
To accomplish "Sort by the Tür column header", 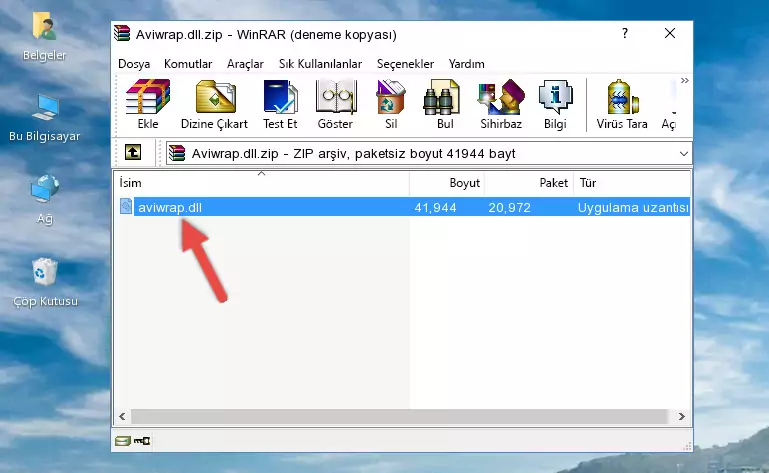I will click(632, 183).
